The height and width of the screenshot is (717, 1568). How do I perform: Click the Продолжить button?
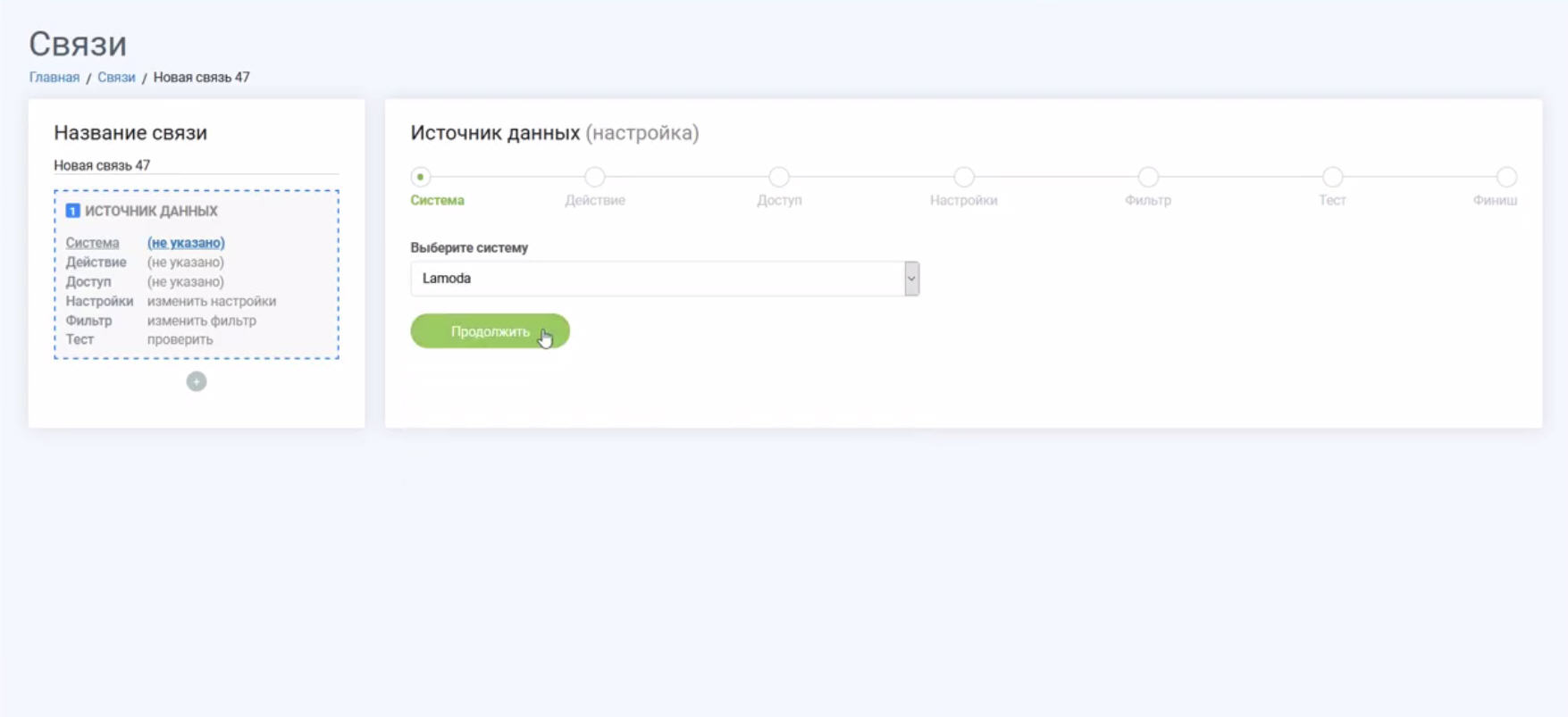coord(490,331)
